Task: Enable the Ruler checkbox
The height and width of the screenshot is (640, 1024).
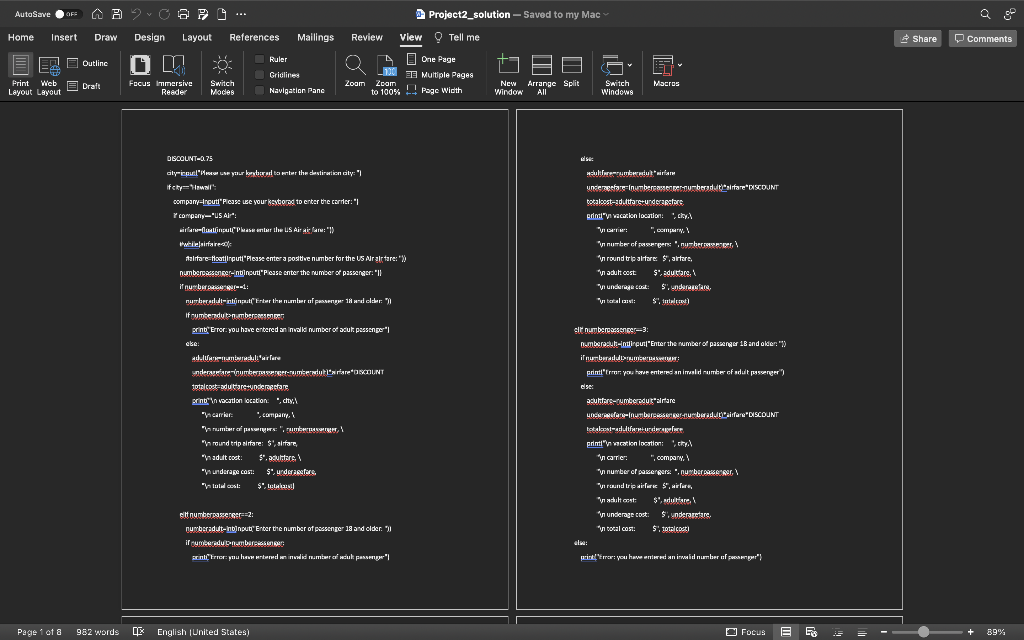Action: (259, 60)
